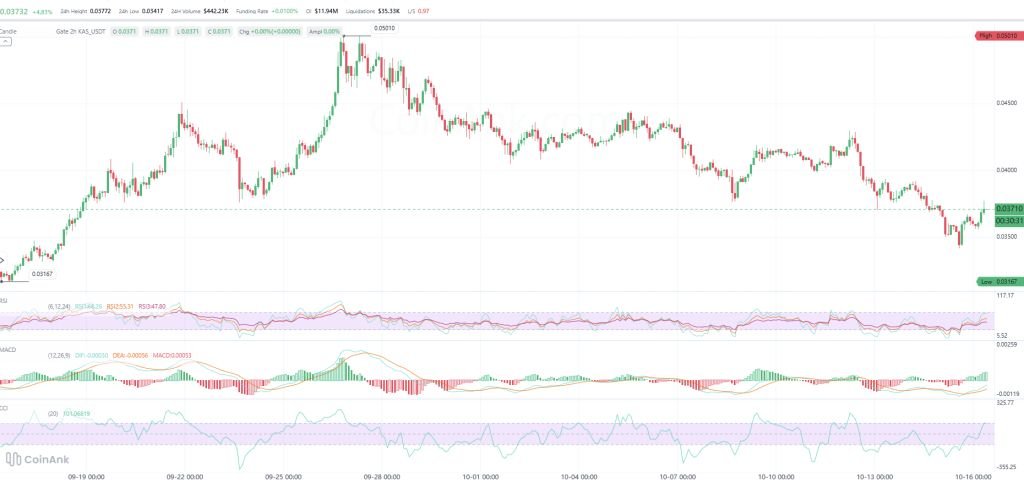Click the 24h Low value 0.03417

pos(152,11)
